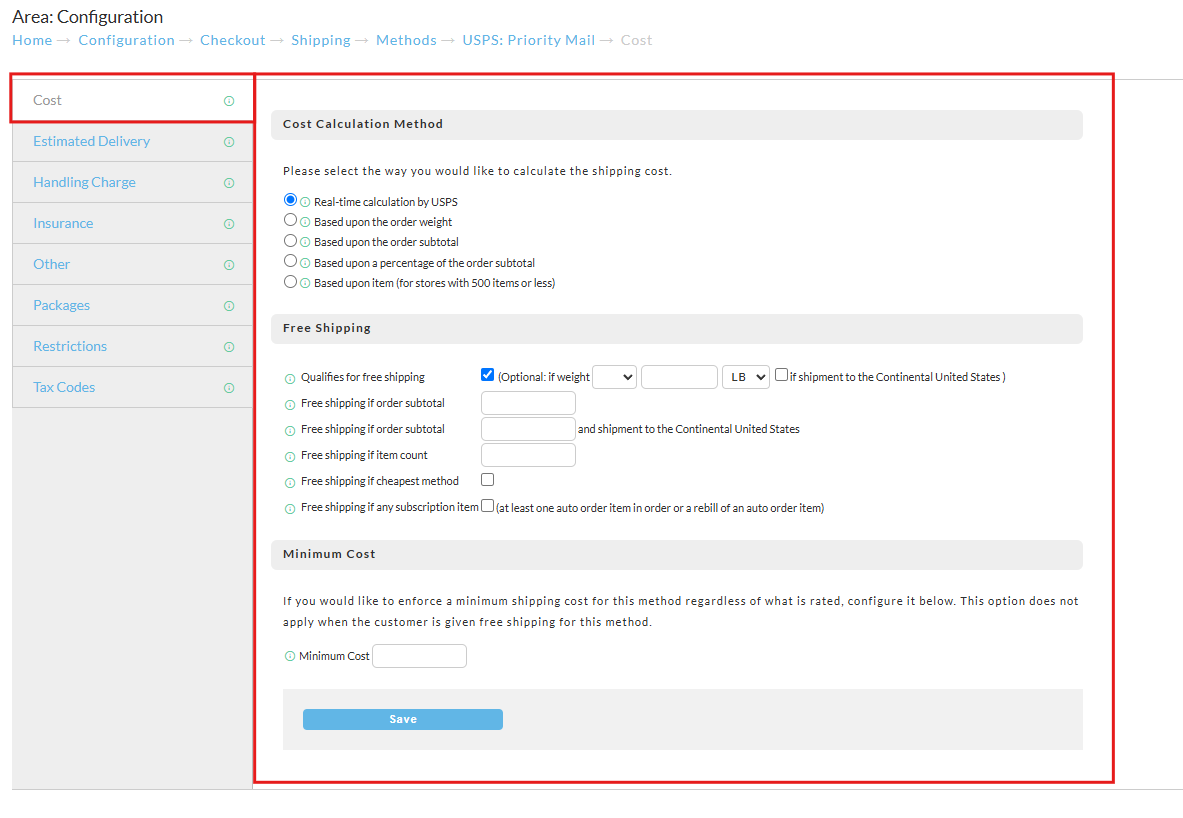The image size is (1183, 818).
Task: Open Configuration breadcrumb link
Action: pos(127,40)
